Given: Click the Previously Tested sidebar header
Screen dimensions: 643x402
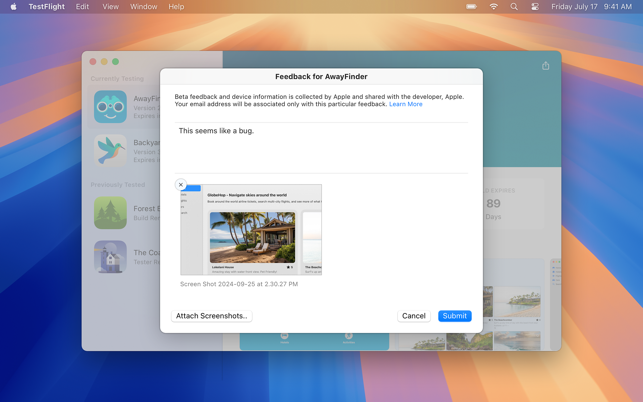Looking at the screenshot, I should [x=118, y=185].
